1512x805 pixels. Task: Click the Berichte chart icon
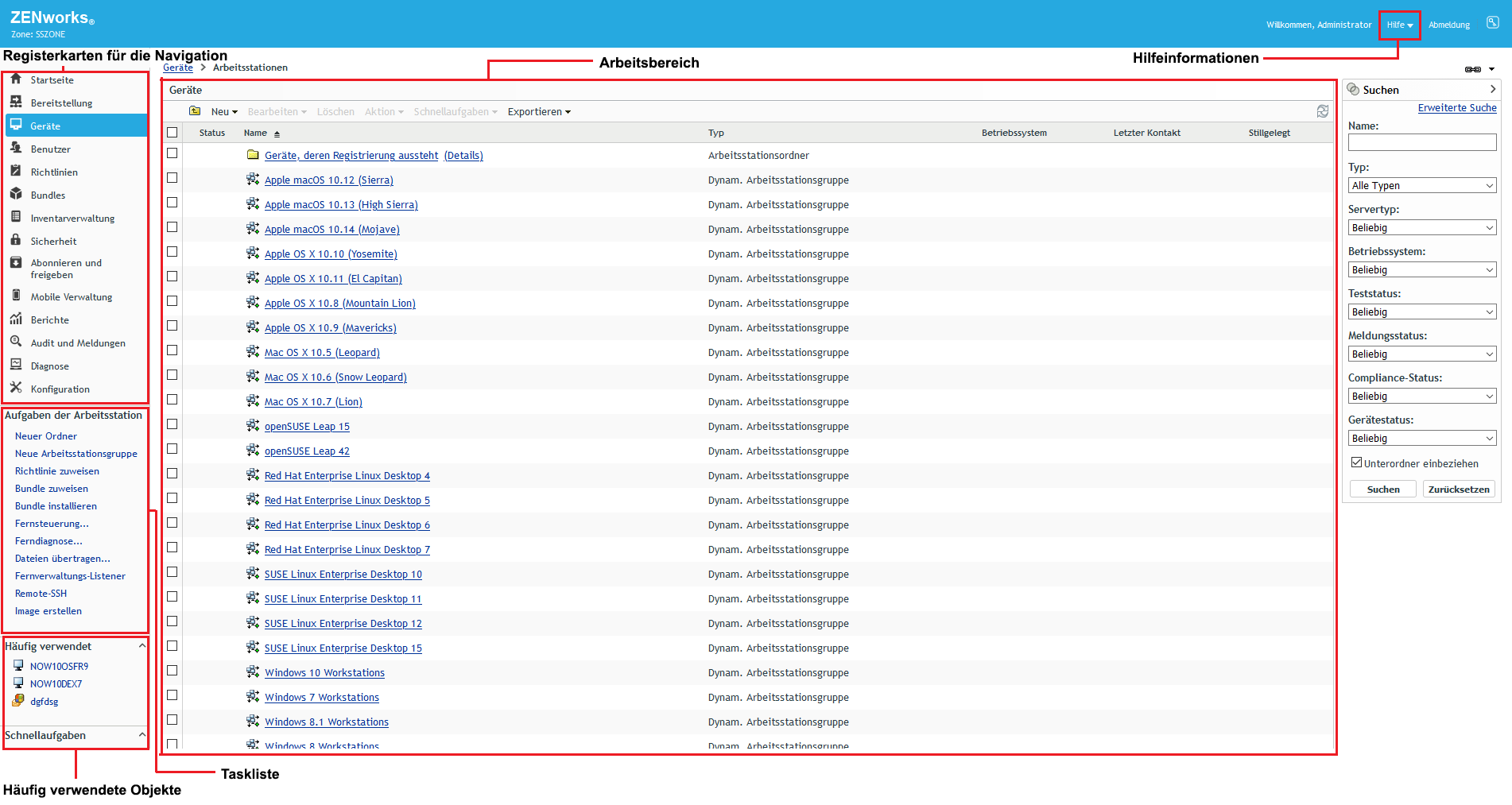tap(16, 319)
